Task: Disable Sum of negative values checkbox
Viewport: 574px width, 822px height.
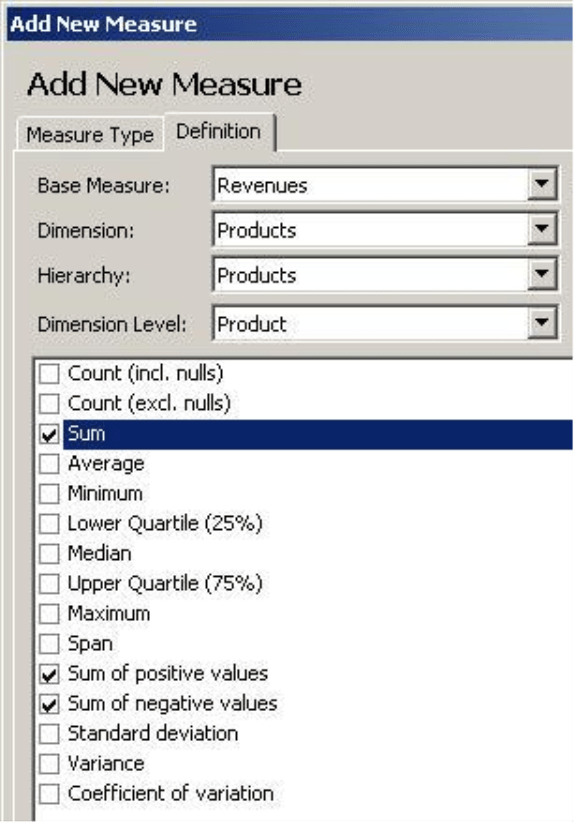Action: [x=49, y=704]
